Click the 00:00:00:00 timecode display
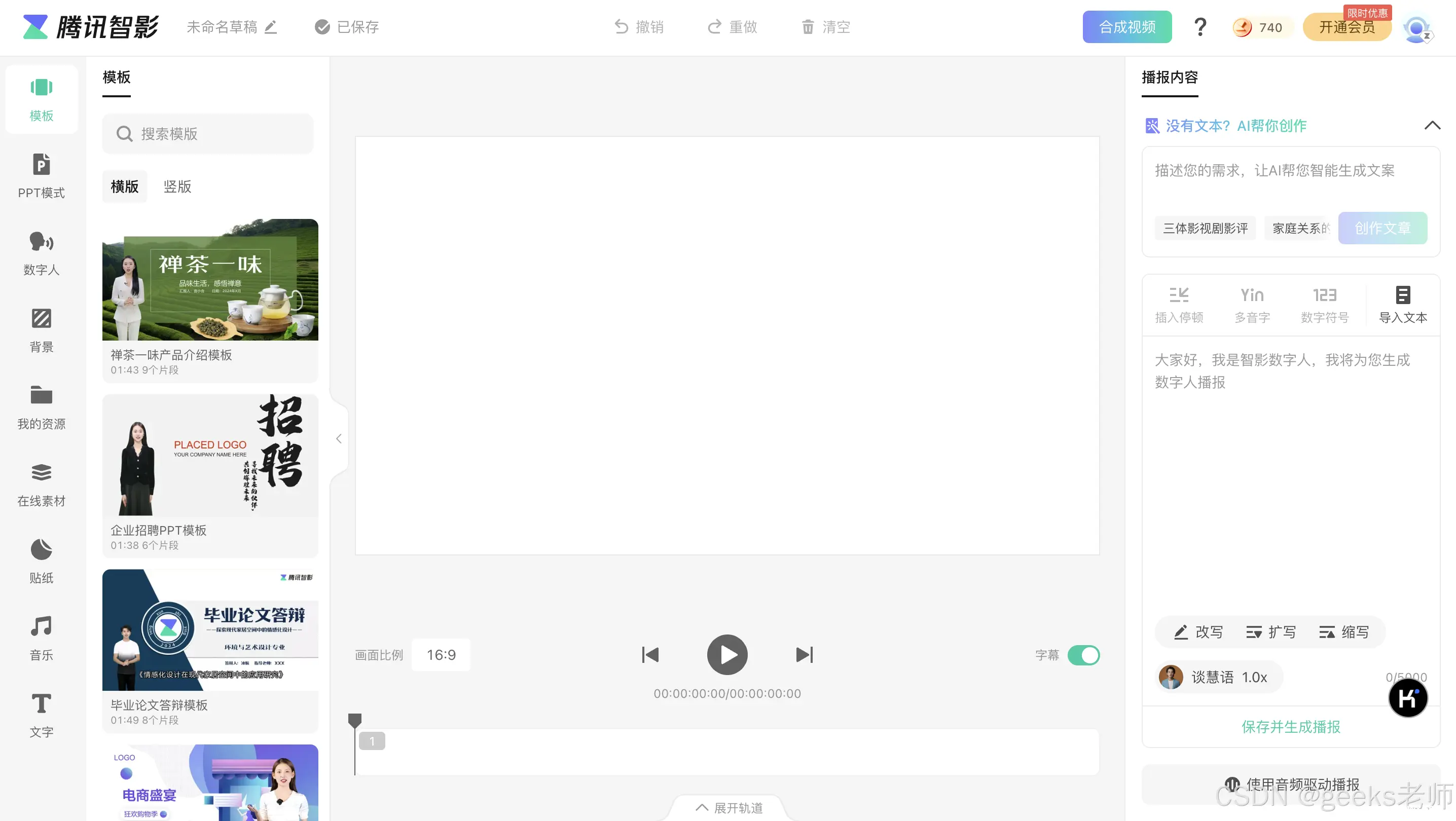Viewport: 1456px width, 821px height. [x=727, y=693]
